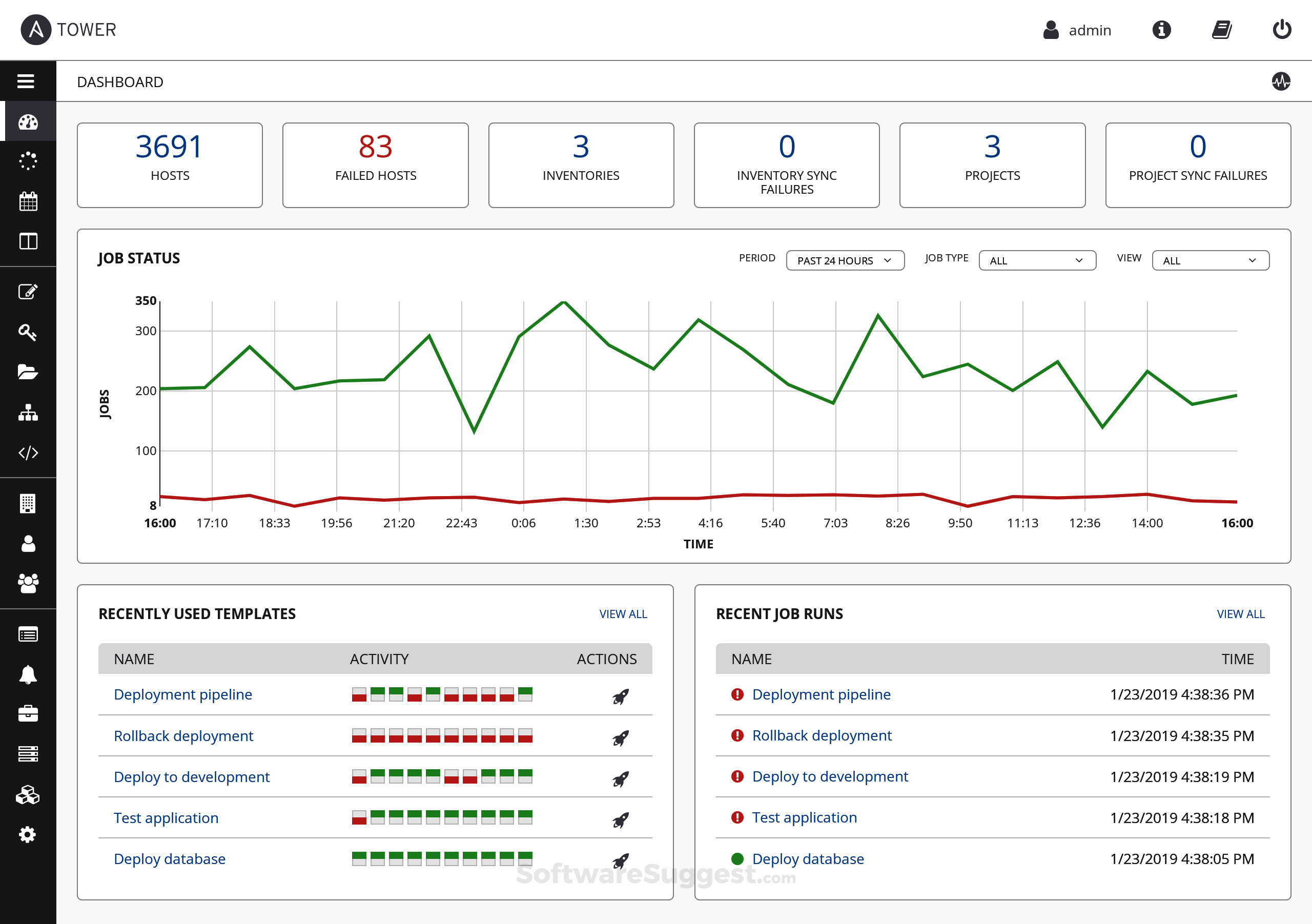The width and height of the screenshot is (1312, 924).
Task: Open the View dropdown in Job Status
Action: [1211, 260]
